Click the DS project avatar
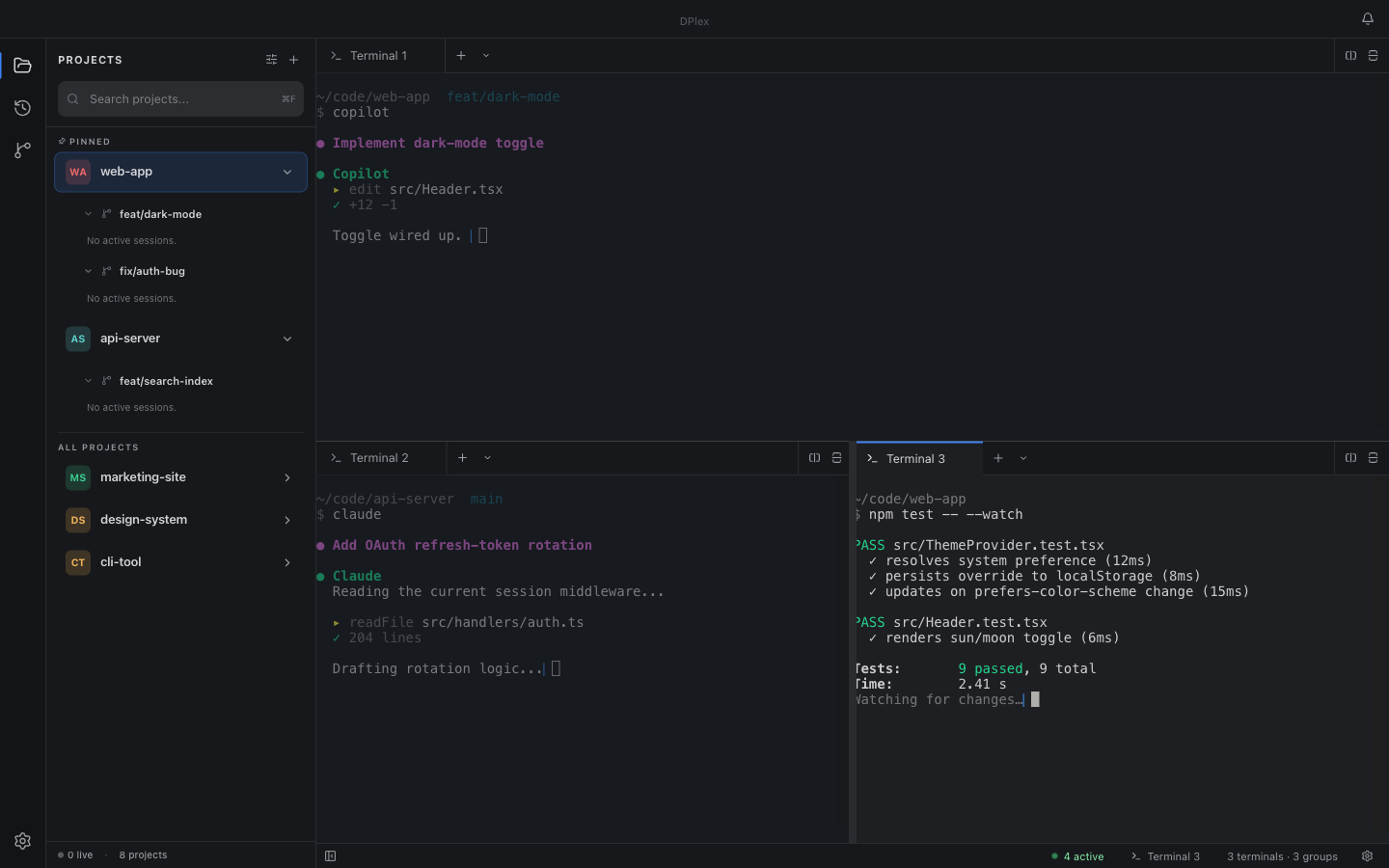The width and height of the screenshot is (1389, 868). (x=78, y=520)
